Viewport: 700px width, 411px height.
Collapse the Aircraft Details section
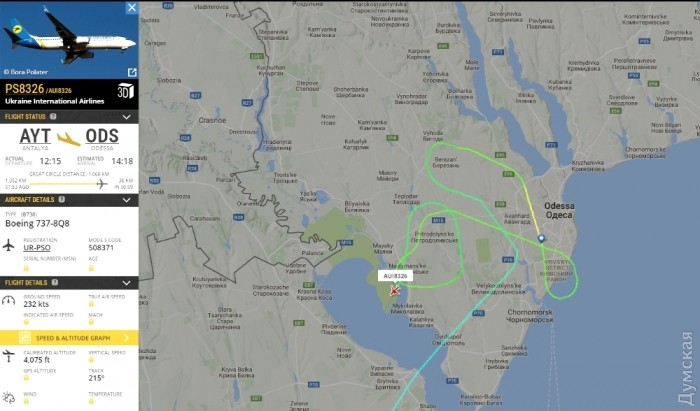tap(126, 200)
